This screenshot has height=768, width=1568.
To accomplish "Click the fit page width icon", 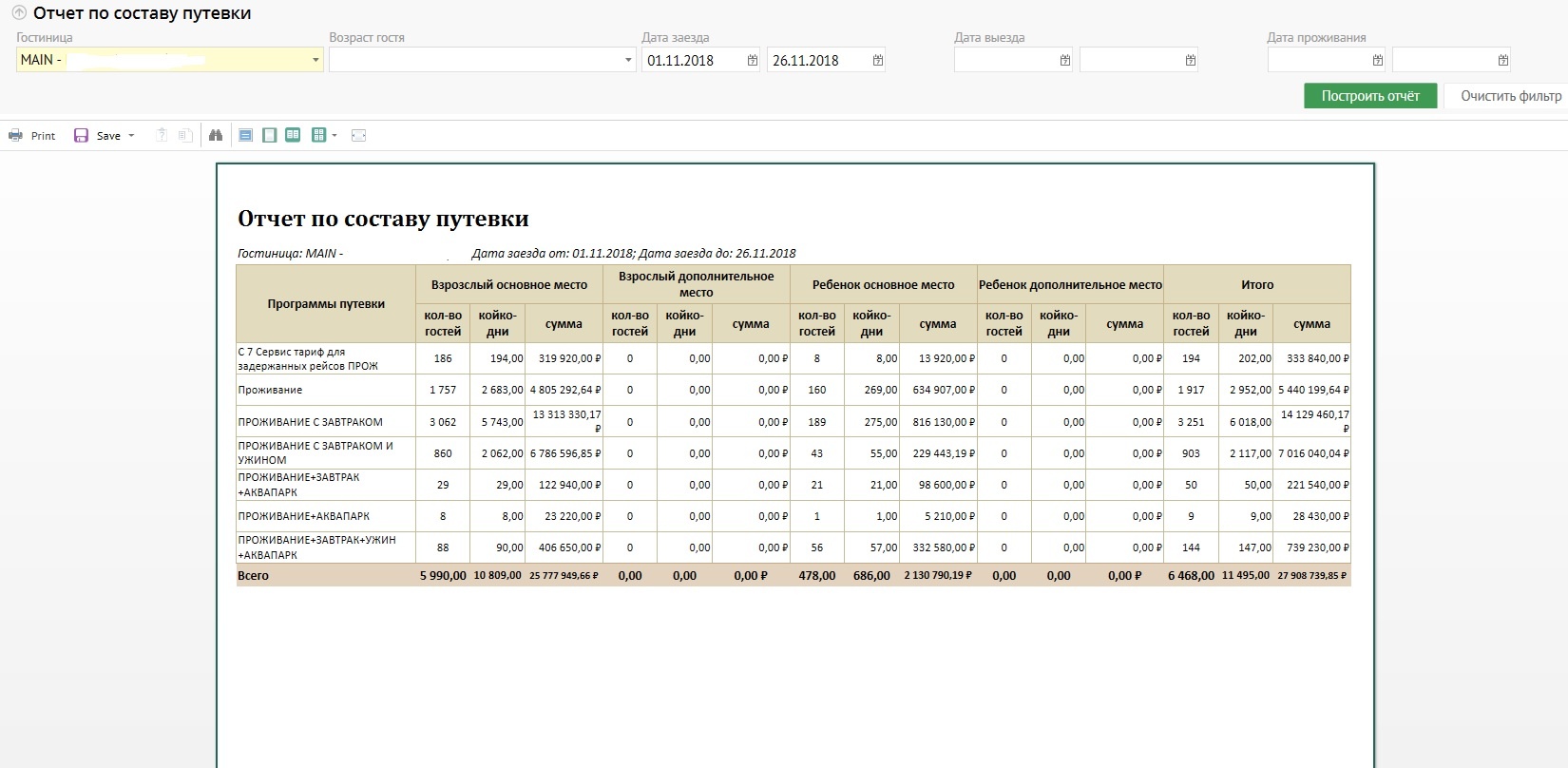I will (x=358, y=136).
